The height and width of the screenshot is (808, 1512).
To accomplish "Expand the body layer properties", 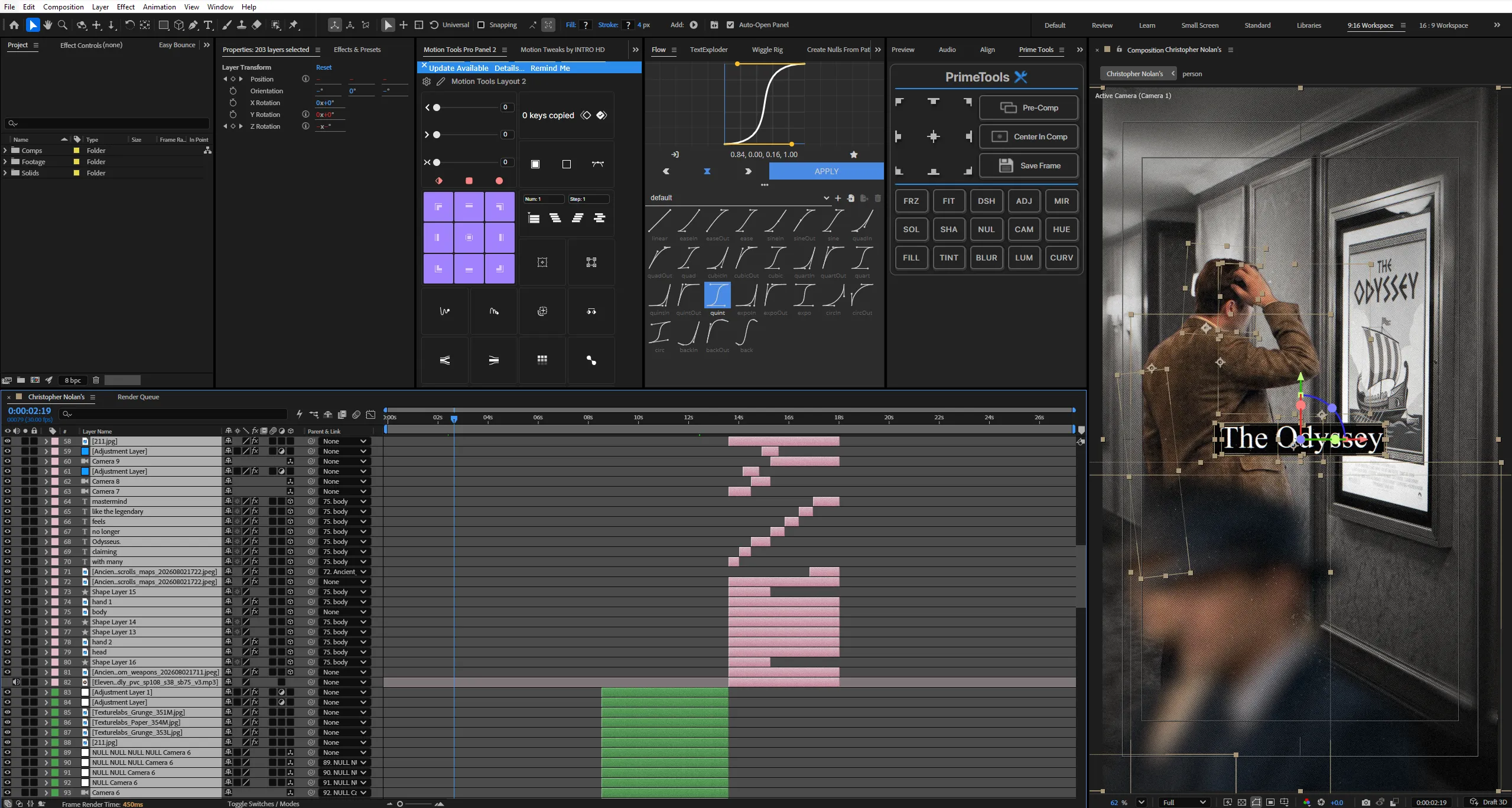I will (x=46, y=612).
